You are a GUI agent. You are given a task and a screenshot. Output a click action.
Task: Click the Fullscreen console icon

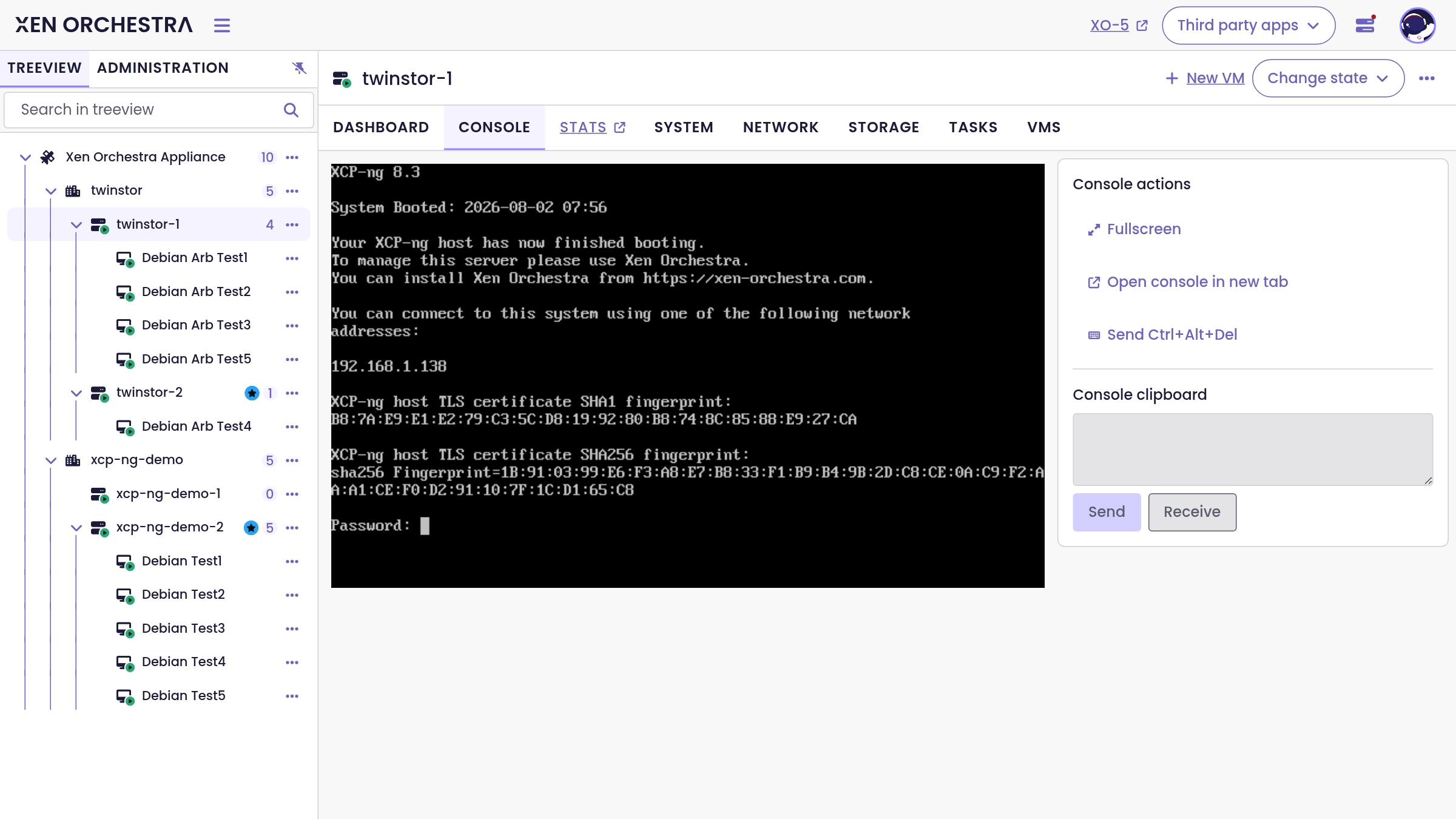pos(1094,230)
